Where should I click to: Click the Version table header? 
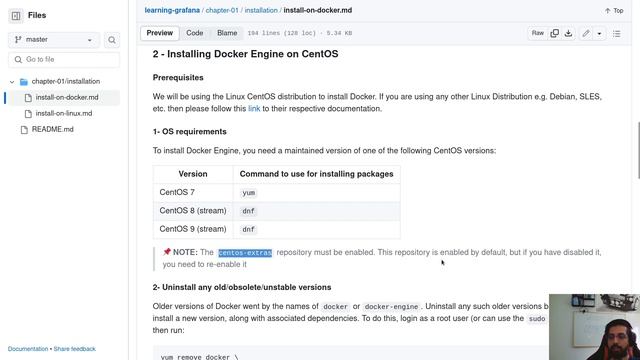[193, 174]
